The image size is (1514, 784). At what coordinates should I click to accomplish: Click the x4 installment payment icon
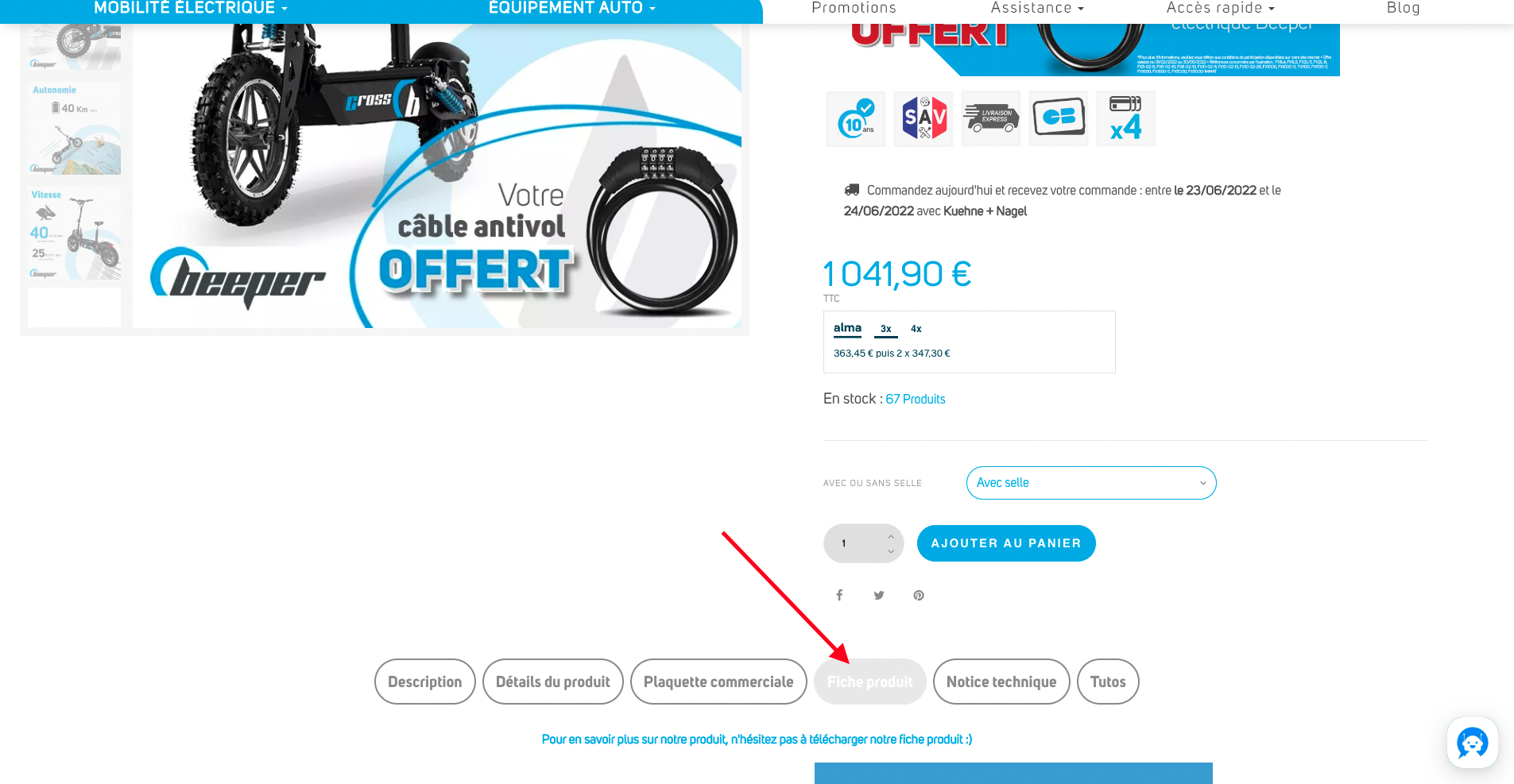tap(1126, 118)
